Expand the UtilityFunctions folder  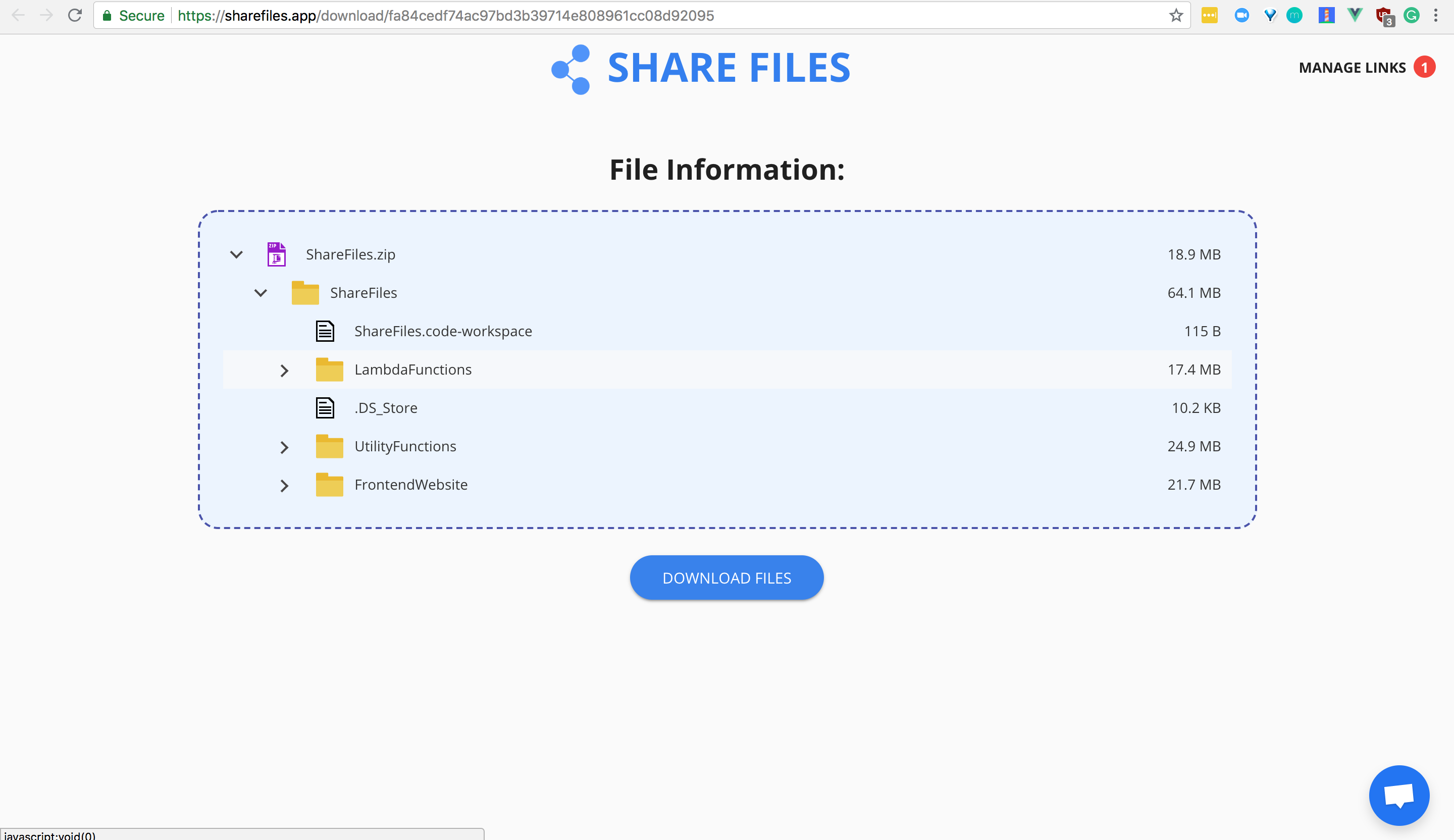(x=284, y=447)
